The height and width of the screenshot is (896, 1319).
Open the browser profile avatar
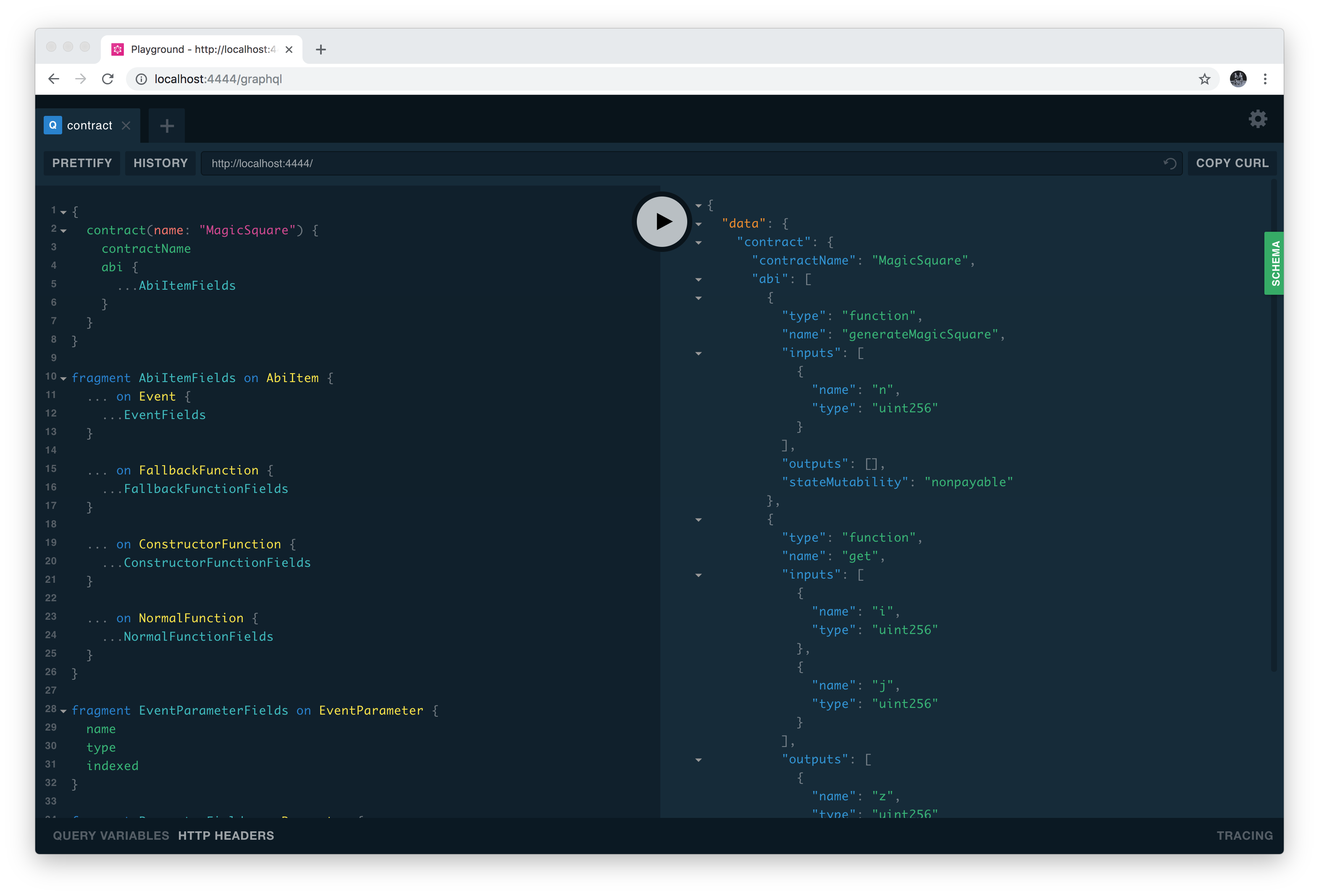(1238, 79)
